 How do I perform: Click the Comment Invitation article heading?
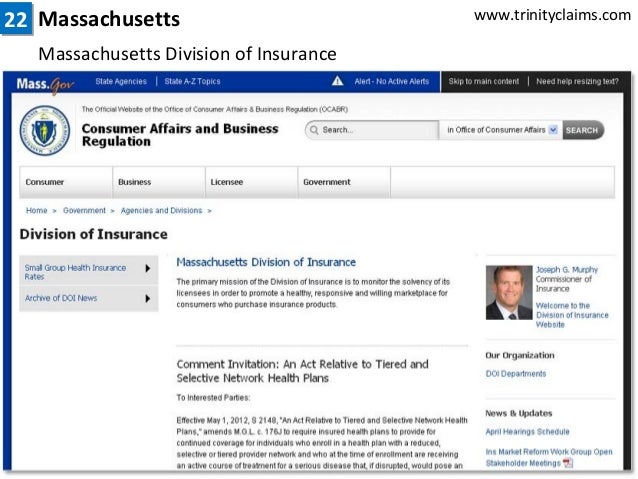point(302,371)
